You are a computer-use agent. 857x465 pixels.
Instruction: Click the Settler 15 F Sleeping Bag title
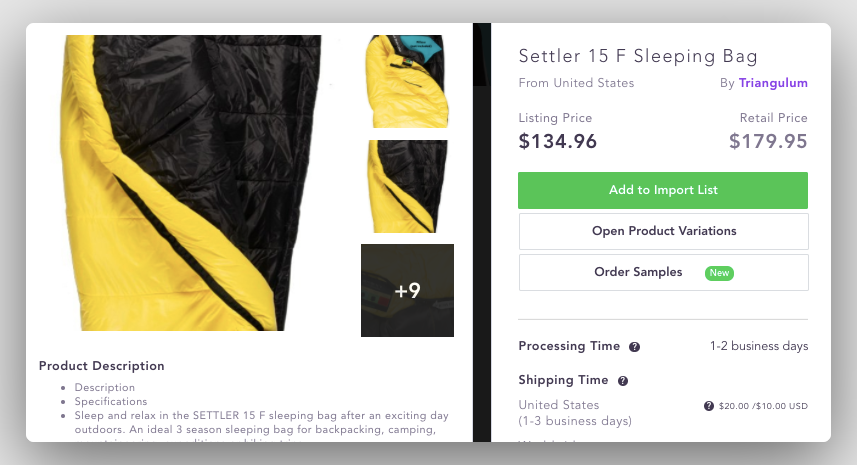point(638,56)
